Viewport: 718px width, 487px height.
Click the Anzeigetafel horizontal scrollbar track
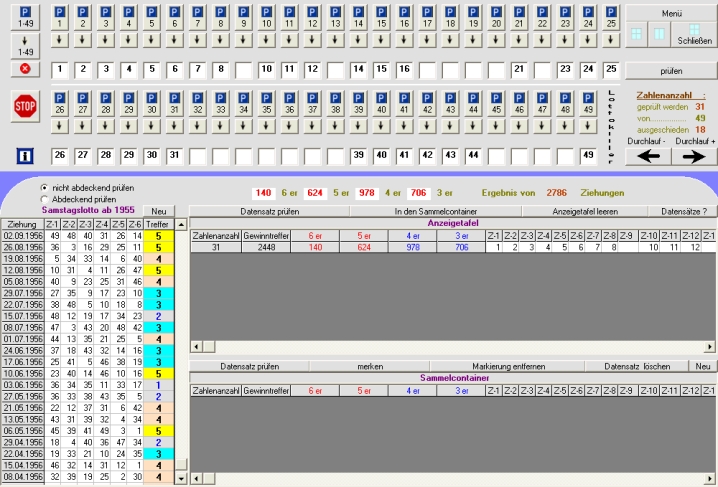coord(450,346)
